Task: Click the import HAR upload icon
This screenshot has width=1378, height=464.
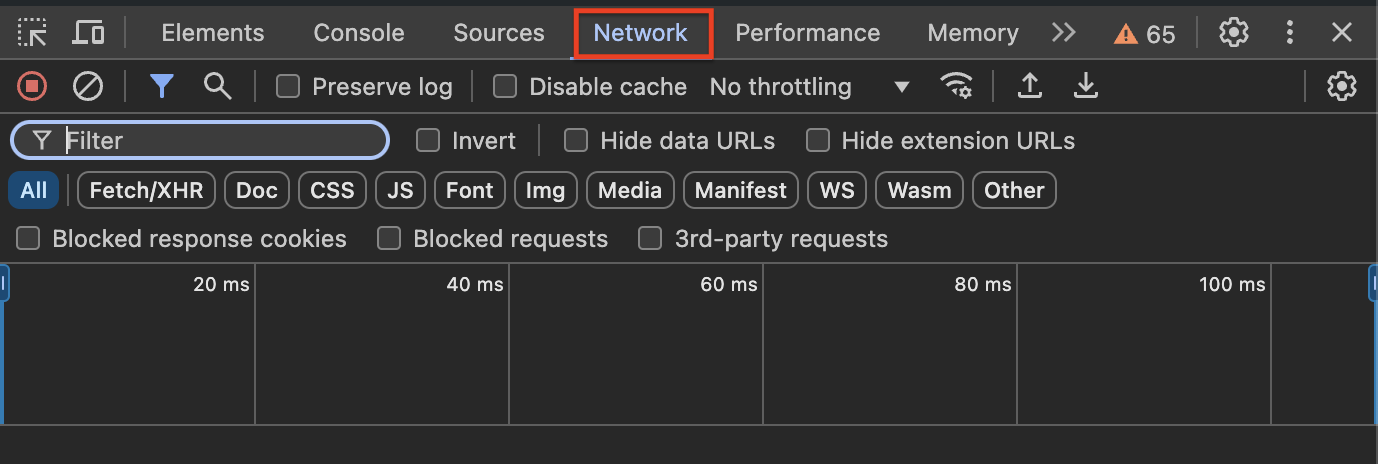Action: tap(1029, 87)
